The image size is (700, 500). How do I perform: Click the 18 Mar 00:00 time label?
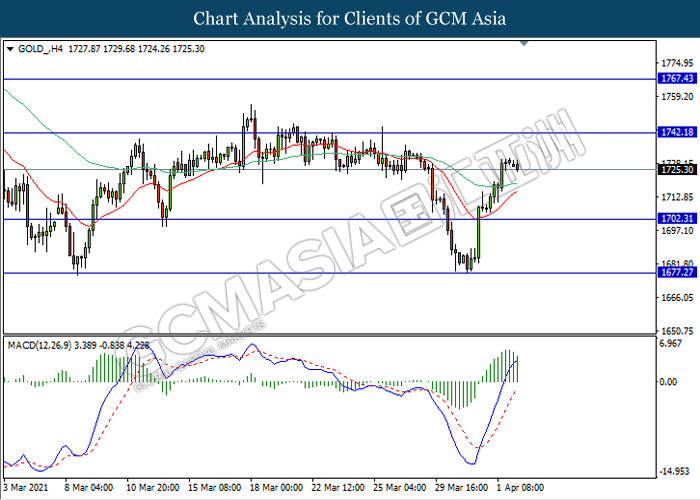(276, 487)
